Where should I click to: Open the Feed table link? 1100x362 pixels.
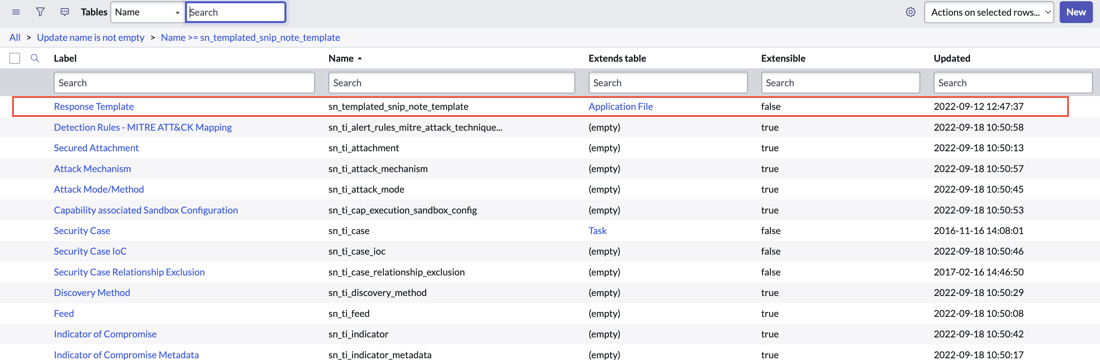click(64, 314)
